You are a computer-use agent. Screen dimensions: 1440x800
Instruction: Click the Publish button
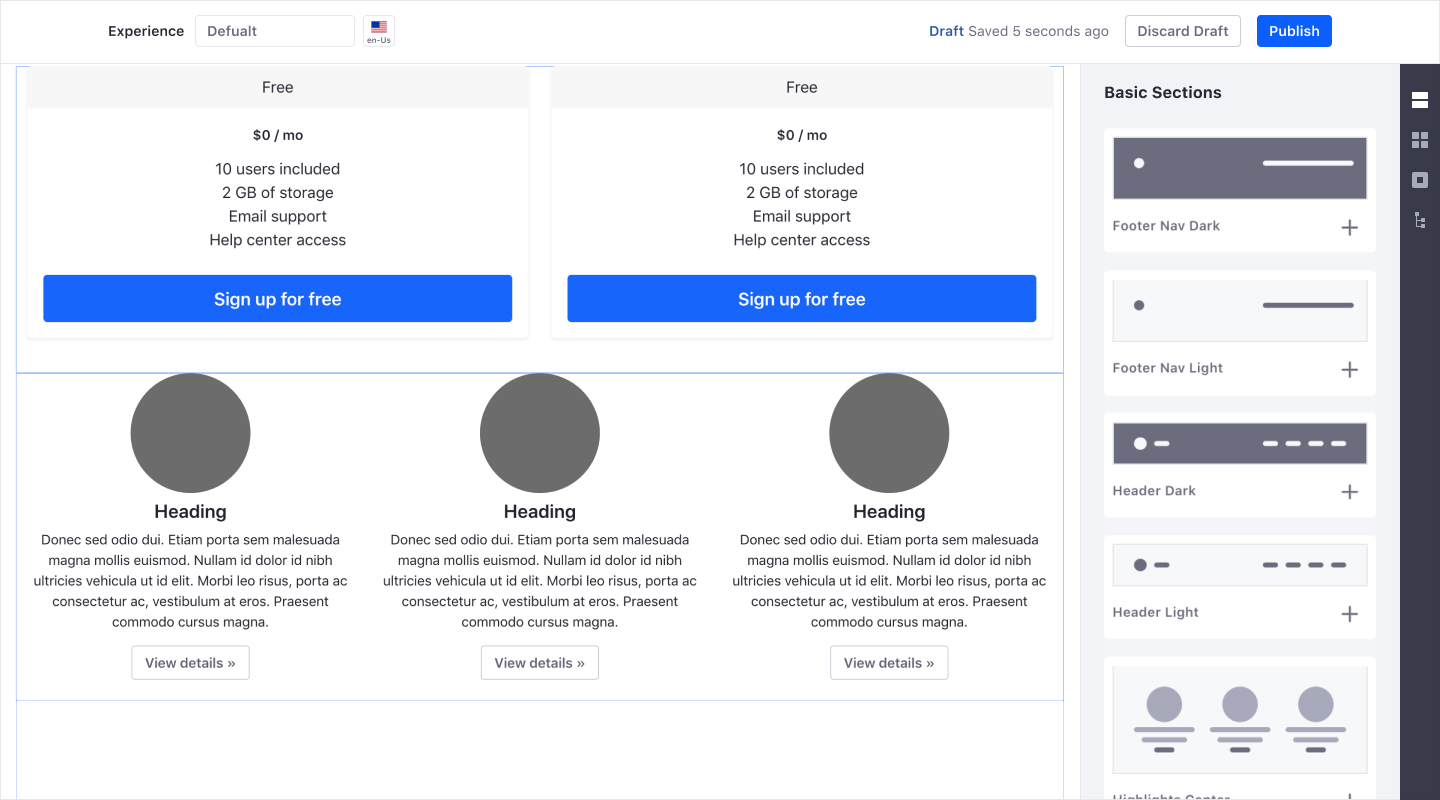tap(1294, 31)
